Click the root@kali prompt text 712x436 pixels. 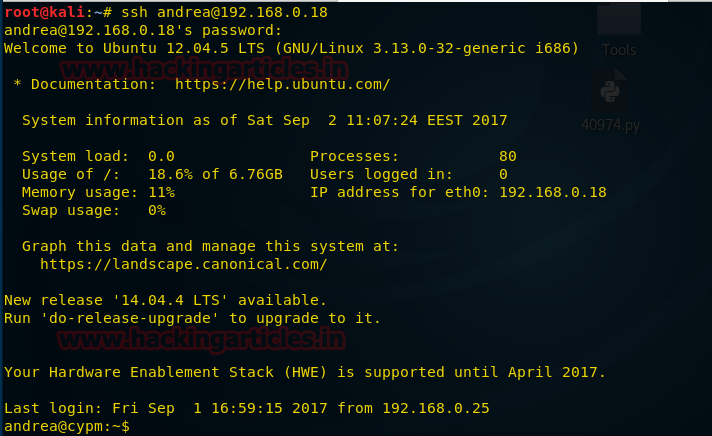point(42,12)
